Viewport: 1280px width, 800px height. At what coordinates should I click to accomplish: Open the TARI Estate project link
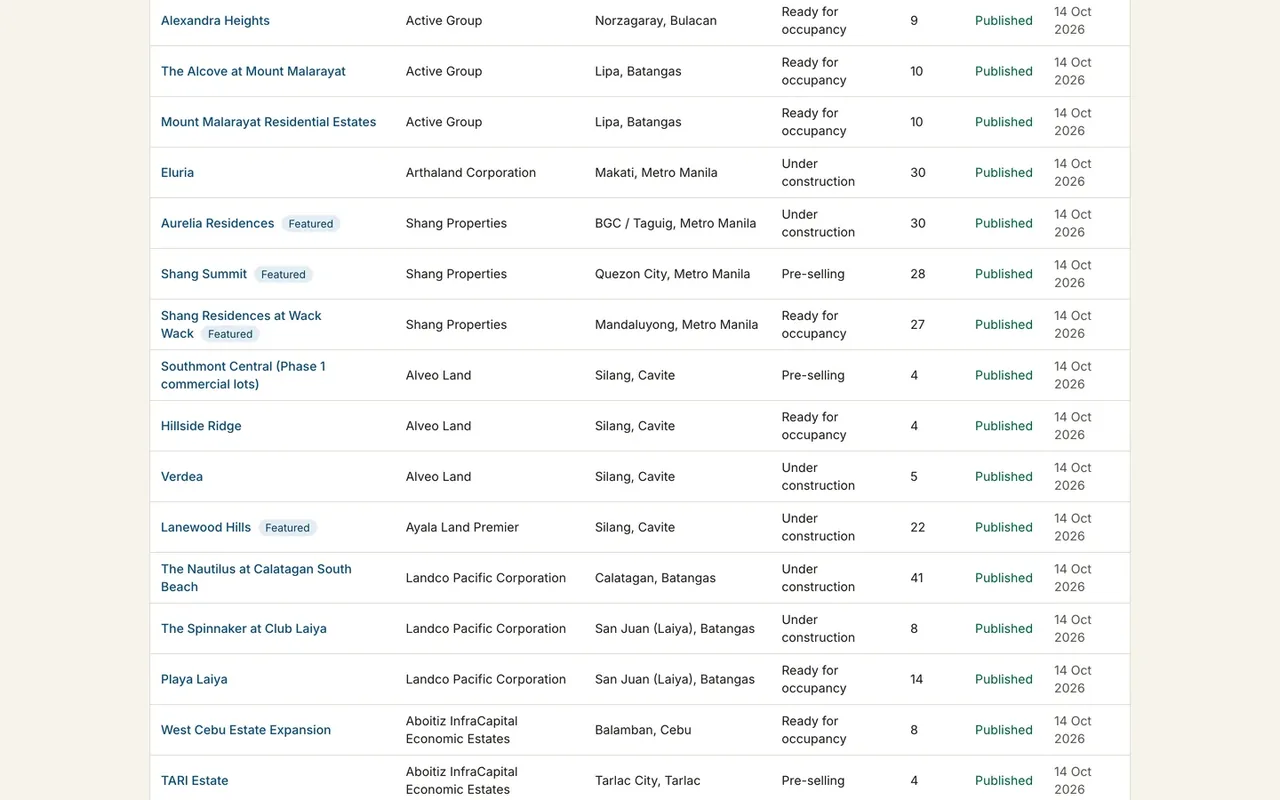click(194, 781)
